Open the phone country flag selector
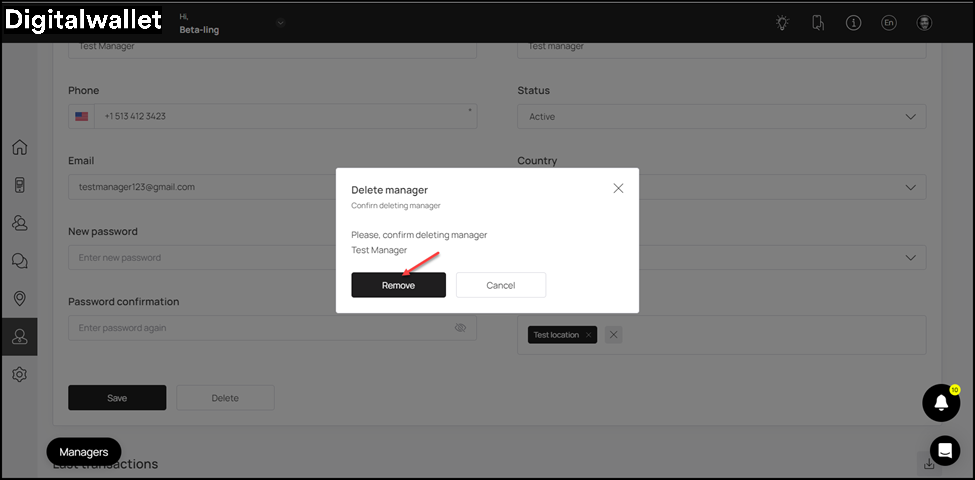The image size is (975, 480). pyautogui.click(x=81, y=116)
